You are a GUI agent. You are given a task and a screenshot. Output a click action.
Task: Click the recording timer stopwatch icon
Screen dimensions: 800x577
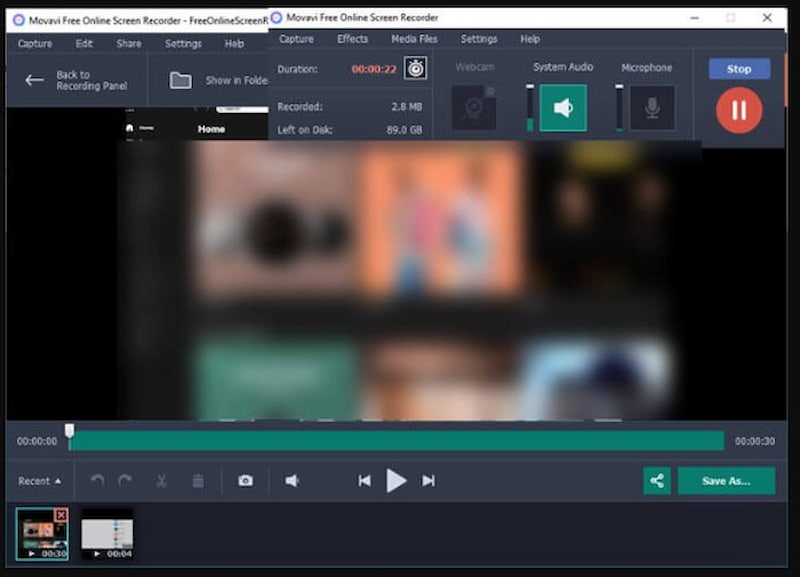pyautogui.click(x=415, y=68)
